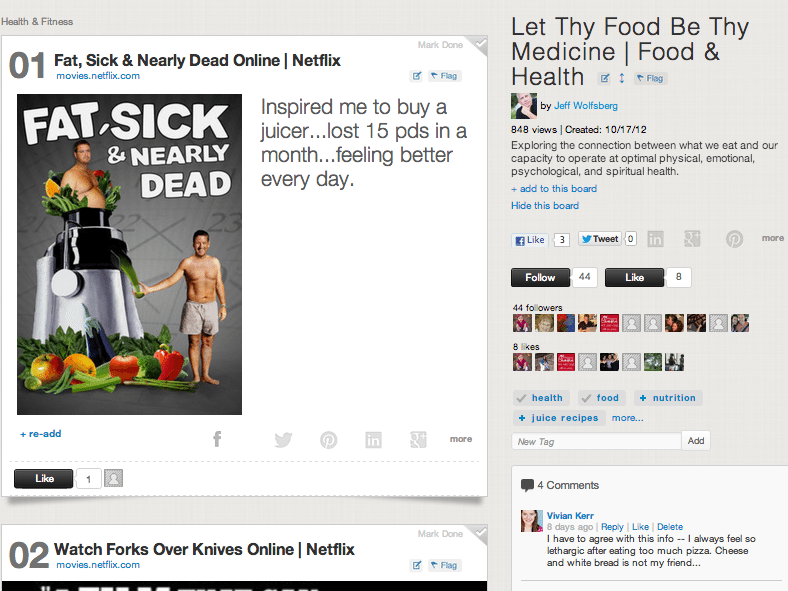Click the comments speech bubble icon

(x=527, y=485)
